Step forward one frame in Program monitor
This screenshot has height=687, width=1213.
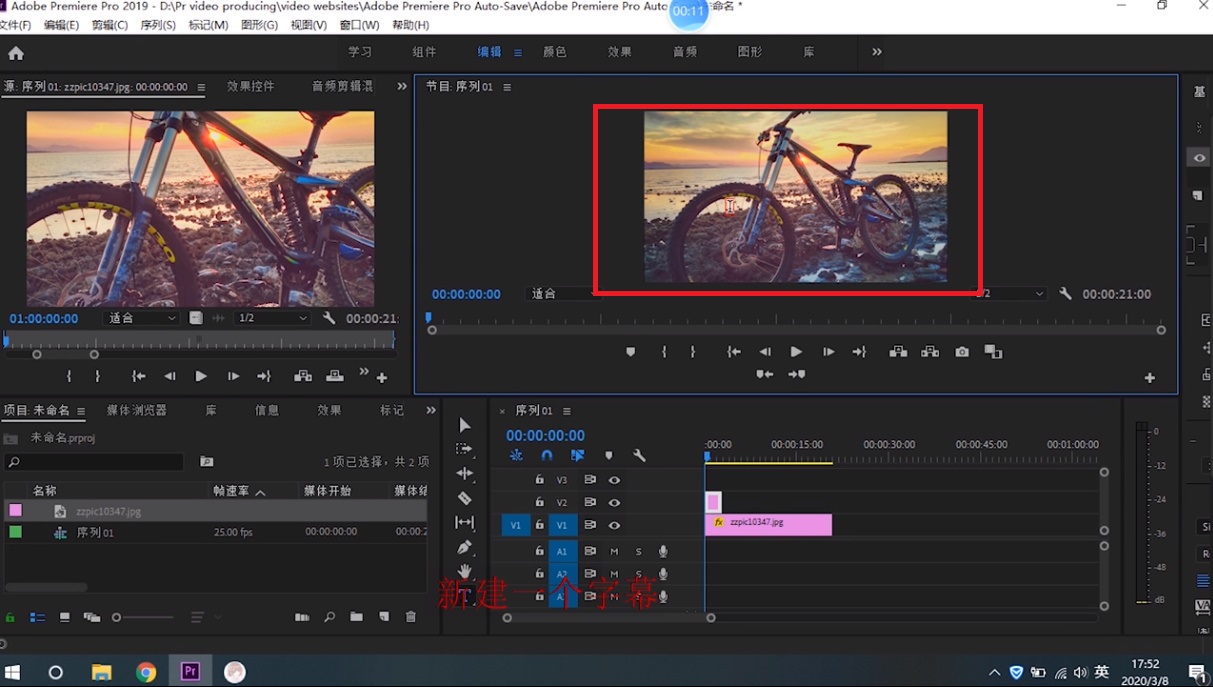click(x=828, y=352)
